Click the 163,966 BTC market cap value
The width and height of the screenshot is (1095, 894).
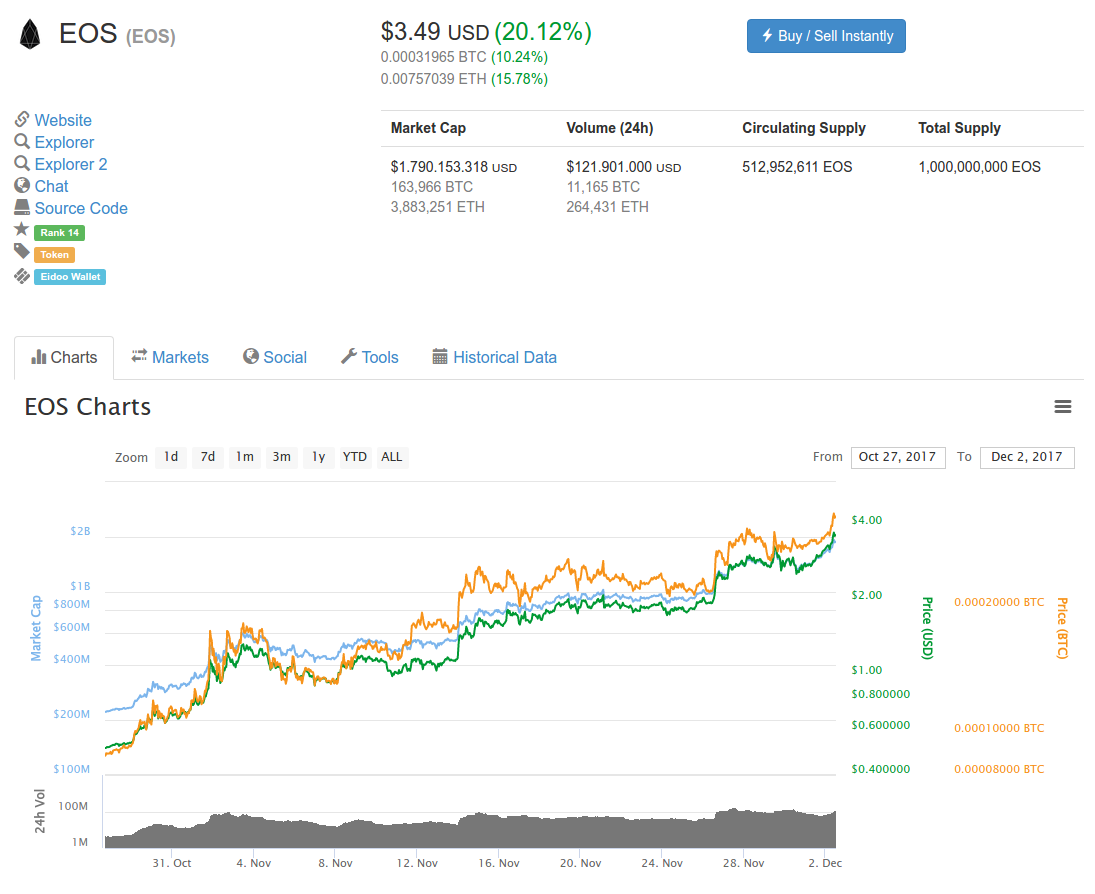point(432,187)
